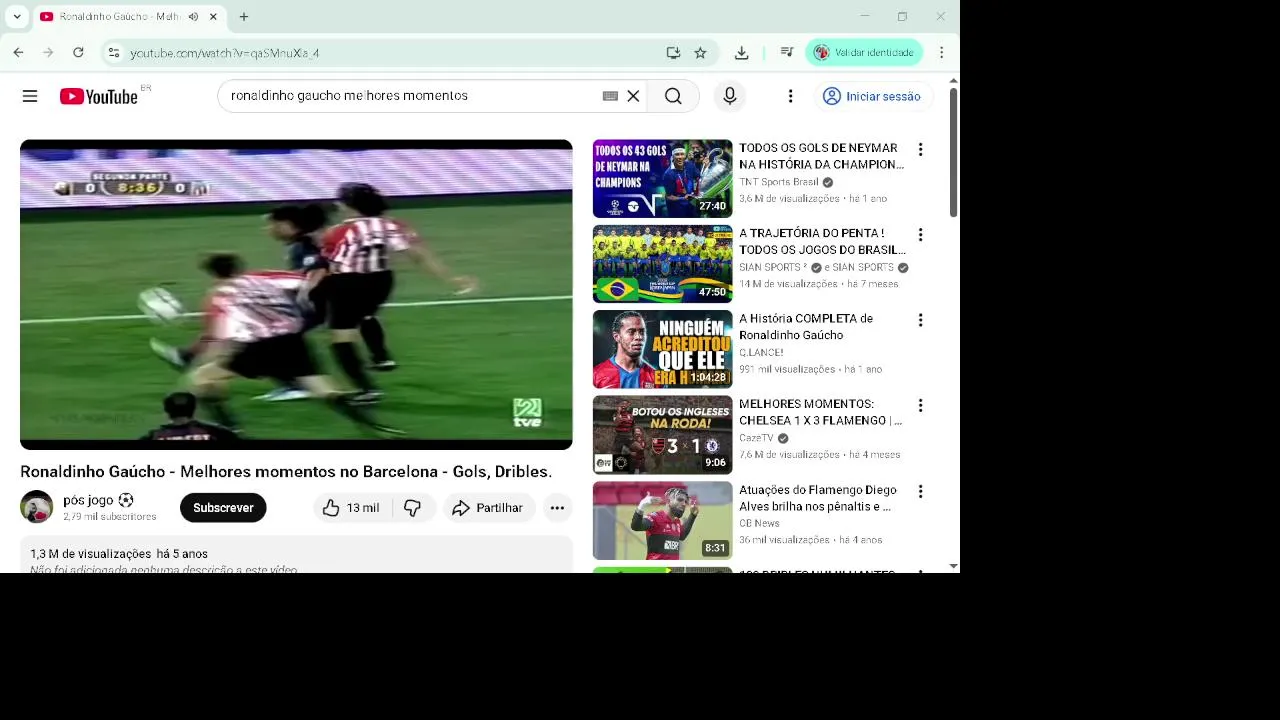Open browser downloads
This screenshot has width=1280, height=720.
(741, 53)
